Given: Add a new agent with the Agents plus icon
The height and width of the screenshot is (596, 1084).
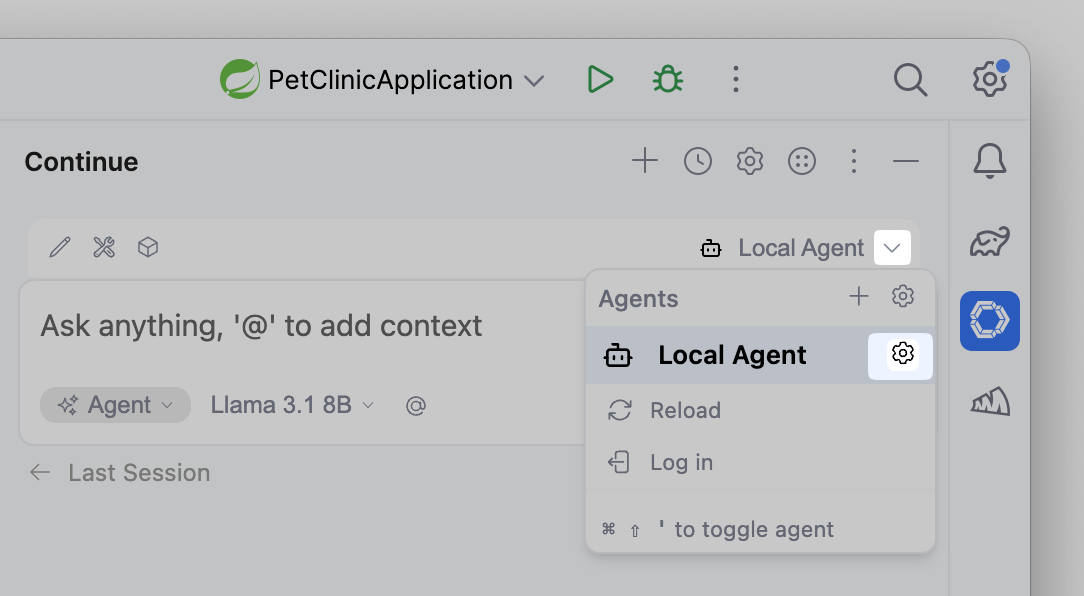Looking at the screenshot, I should pos(858,296).
